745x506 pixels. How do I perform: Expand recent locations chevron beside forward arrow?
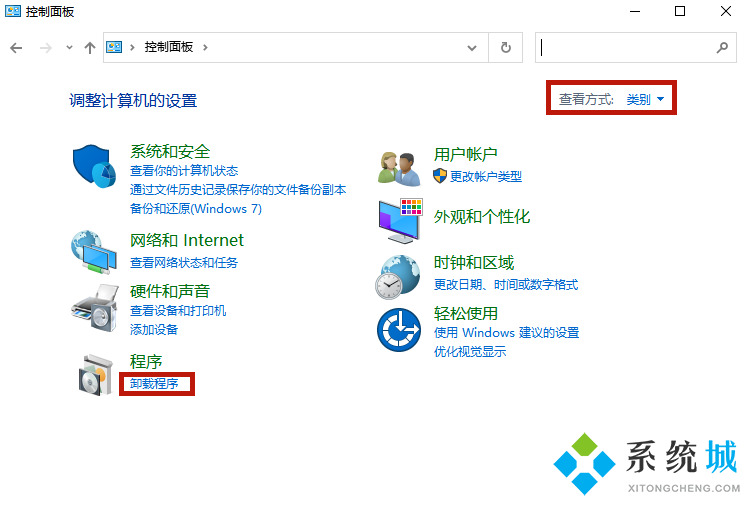pos(69,47)
